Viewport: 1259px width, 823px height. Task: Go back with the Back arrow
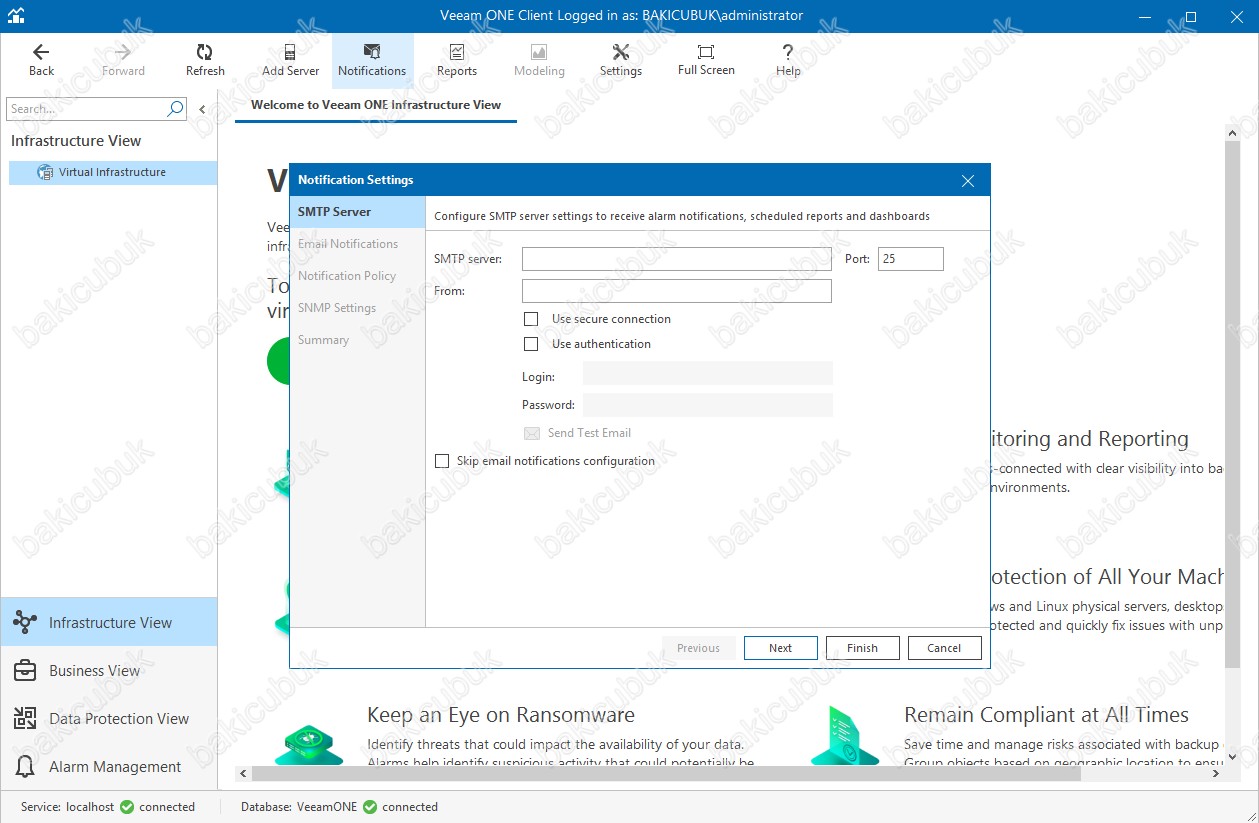41,60
